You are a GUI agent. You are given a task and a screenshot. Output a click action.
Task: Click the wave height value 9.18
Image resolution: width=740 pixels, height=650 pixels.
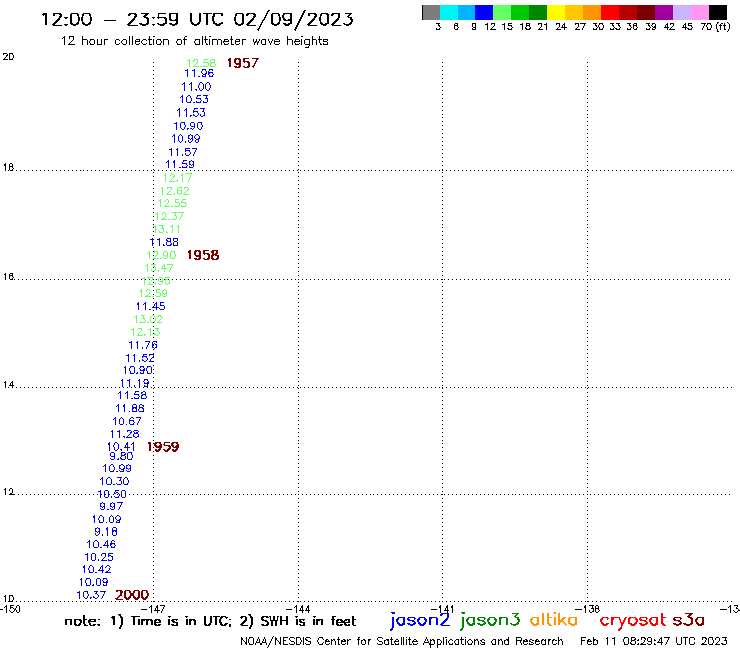(x=106, y=532)
